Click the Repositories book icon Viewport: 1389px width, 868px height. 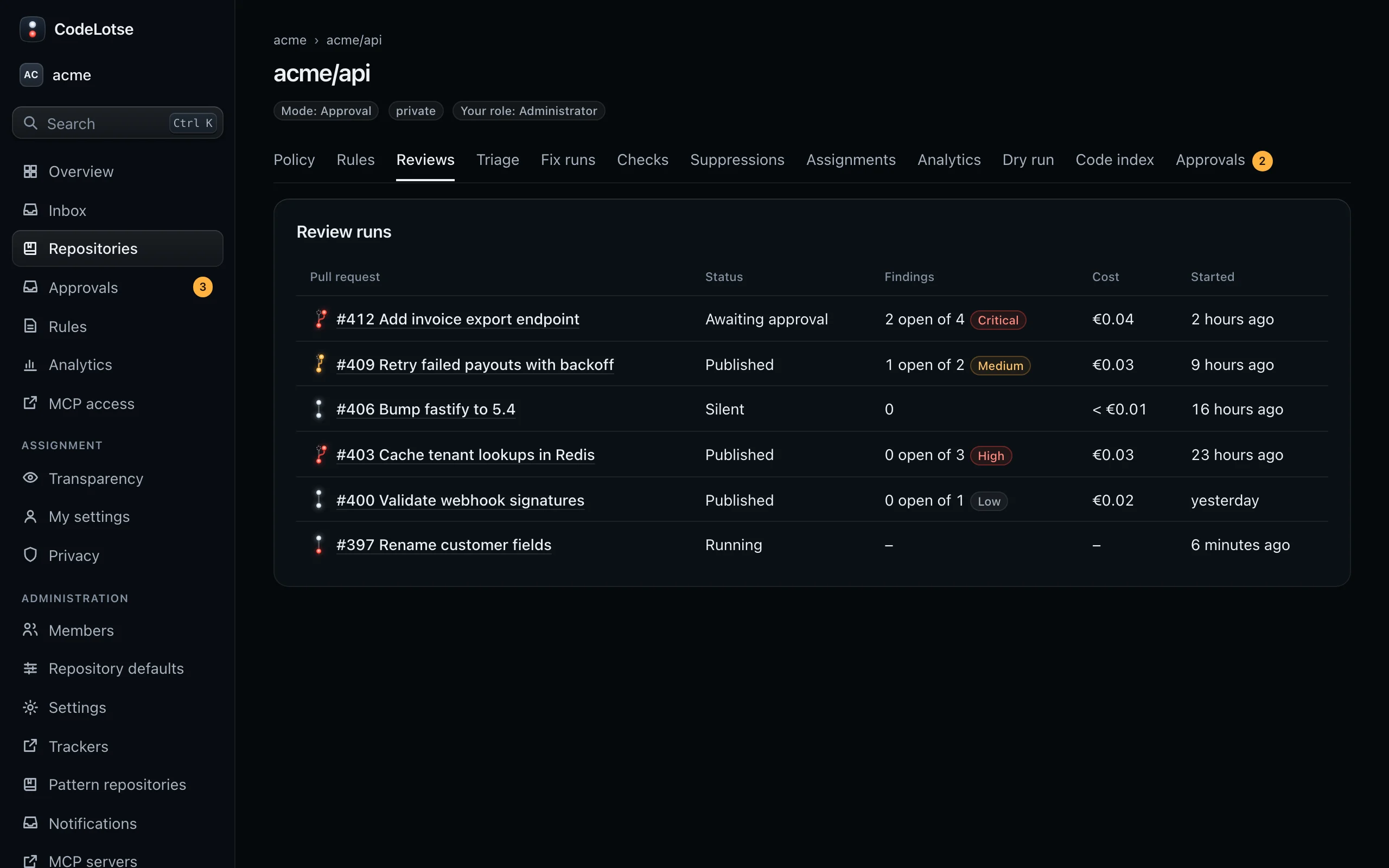pos(30,248)
